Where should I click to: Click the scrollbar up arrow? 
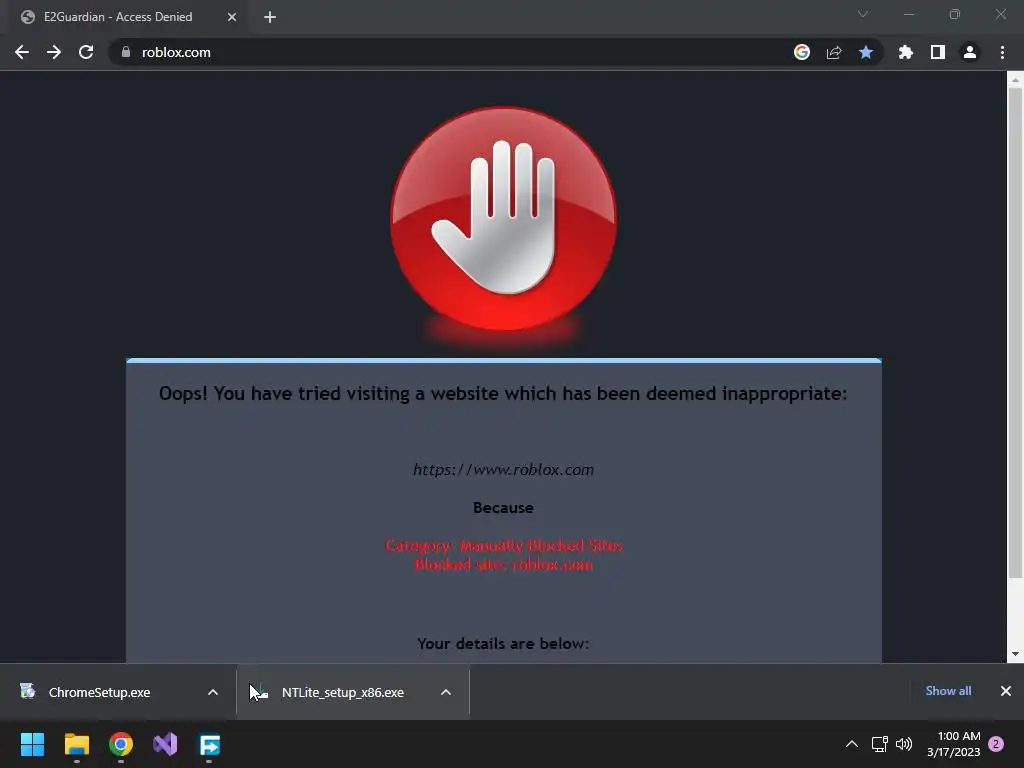coord(1015,80)
